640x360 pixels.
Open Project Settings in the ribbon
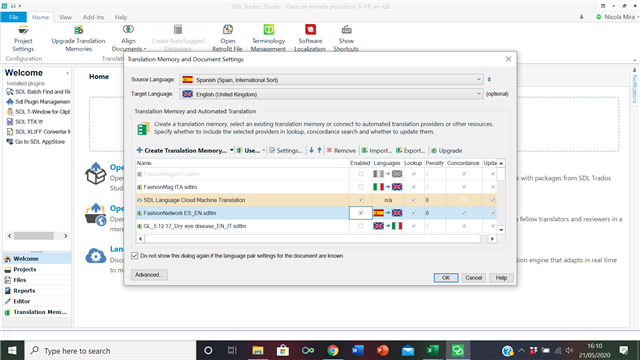click(23, 38)
